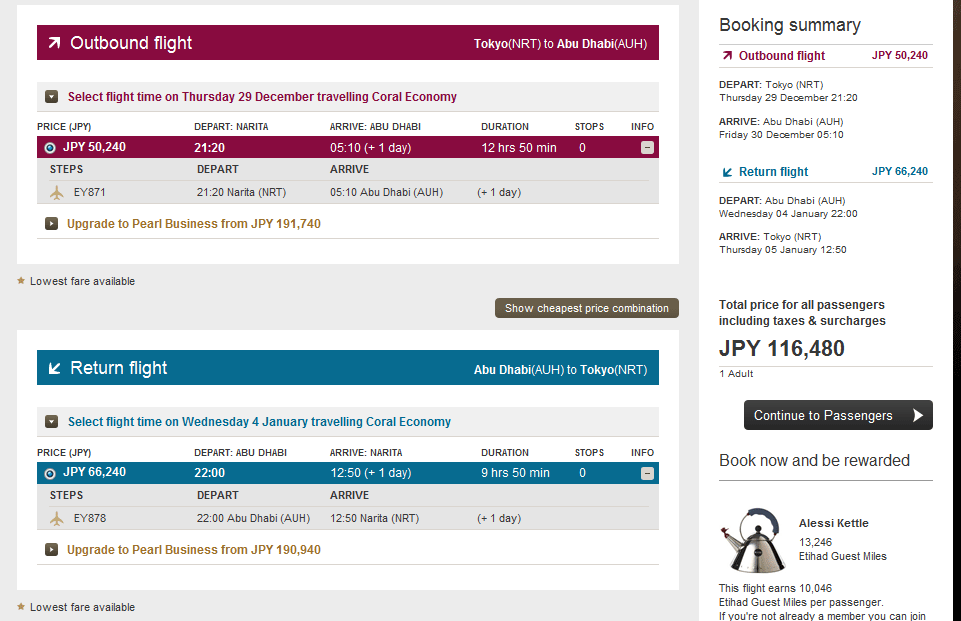Select the JPY 66,240 return fare radio button
Image resolution: width=961 pixels, height=621 pixels.
[50, 473]
